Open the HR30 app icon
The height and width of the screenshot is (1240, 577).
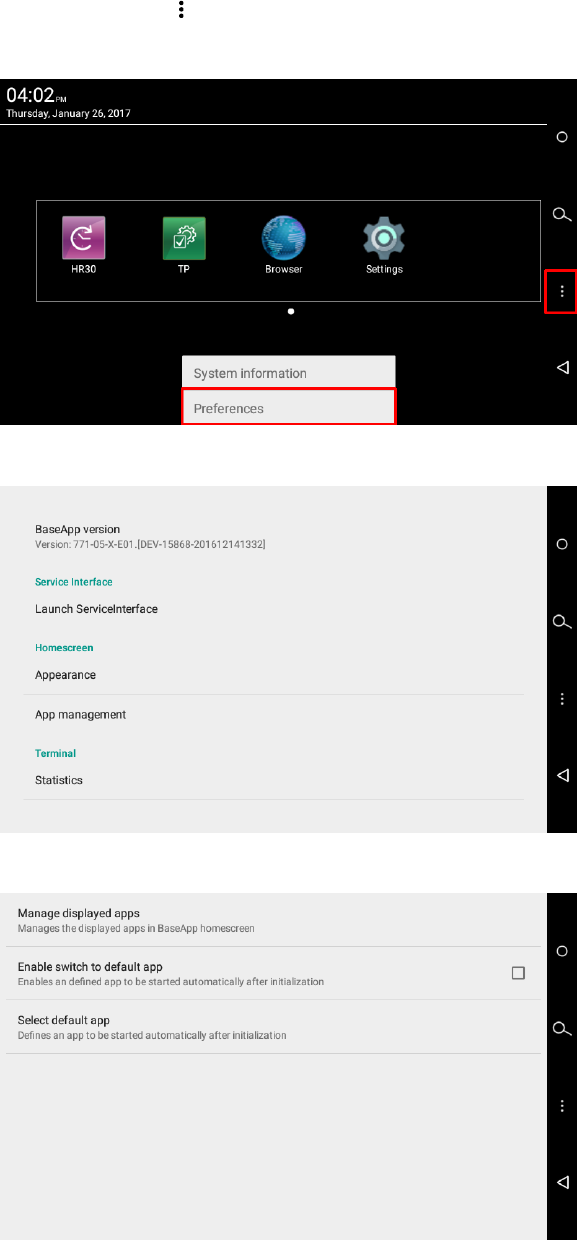pyautogui.click(x=84, y=238)
